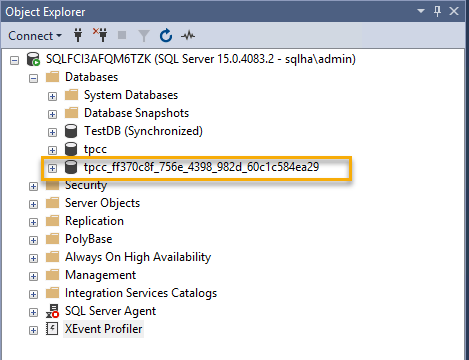Screen dimensions: 469x360
Task: Expand tpcc_ff370c8f database node
Action: 52,168
